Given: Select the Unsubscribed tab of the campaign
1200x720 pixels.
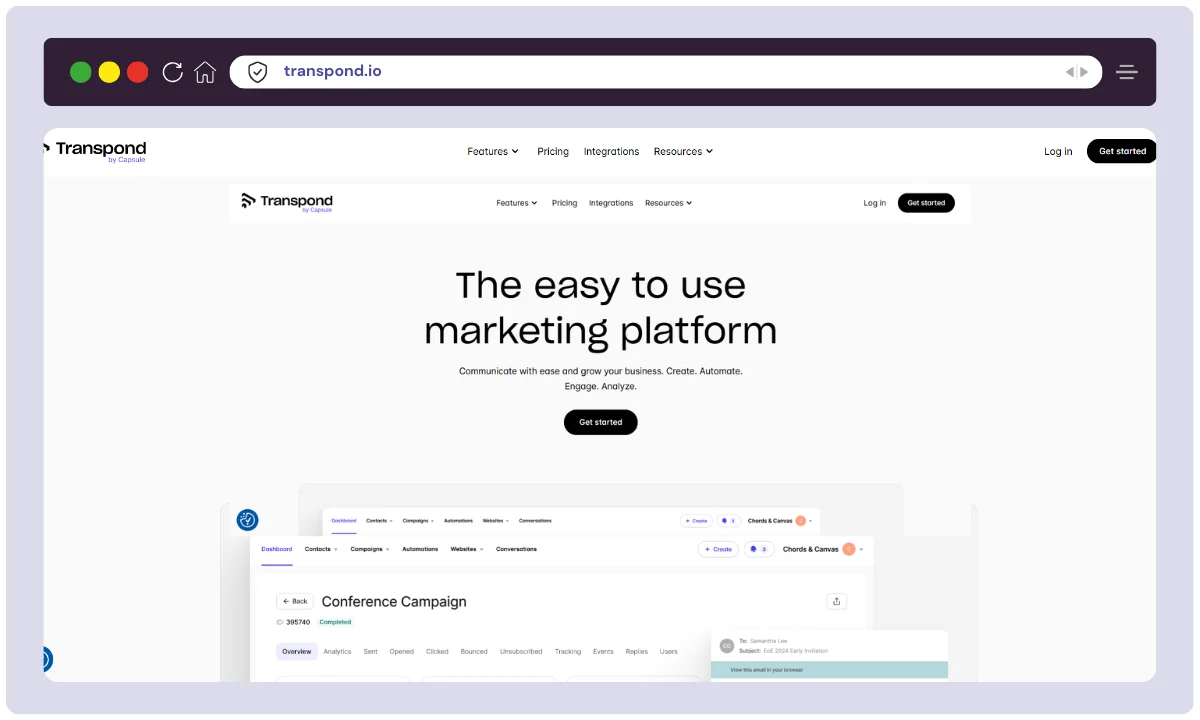Looking at the screenshot, I should [521, 652].
